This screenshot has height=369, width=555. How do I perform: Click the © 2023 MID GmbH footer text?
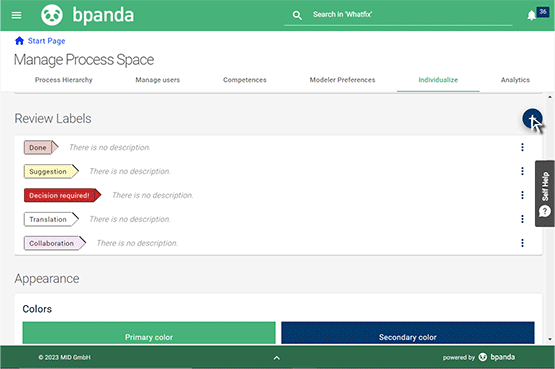tap(64, 358)
